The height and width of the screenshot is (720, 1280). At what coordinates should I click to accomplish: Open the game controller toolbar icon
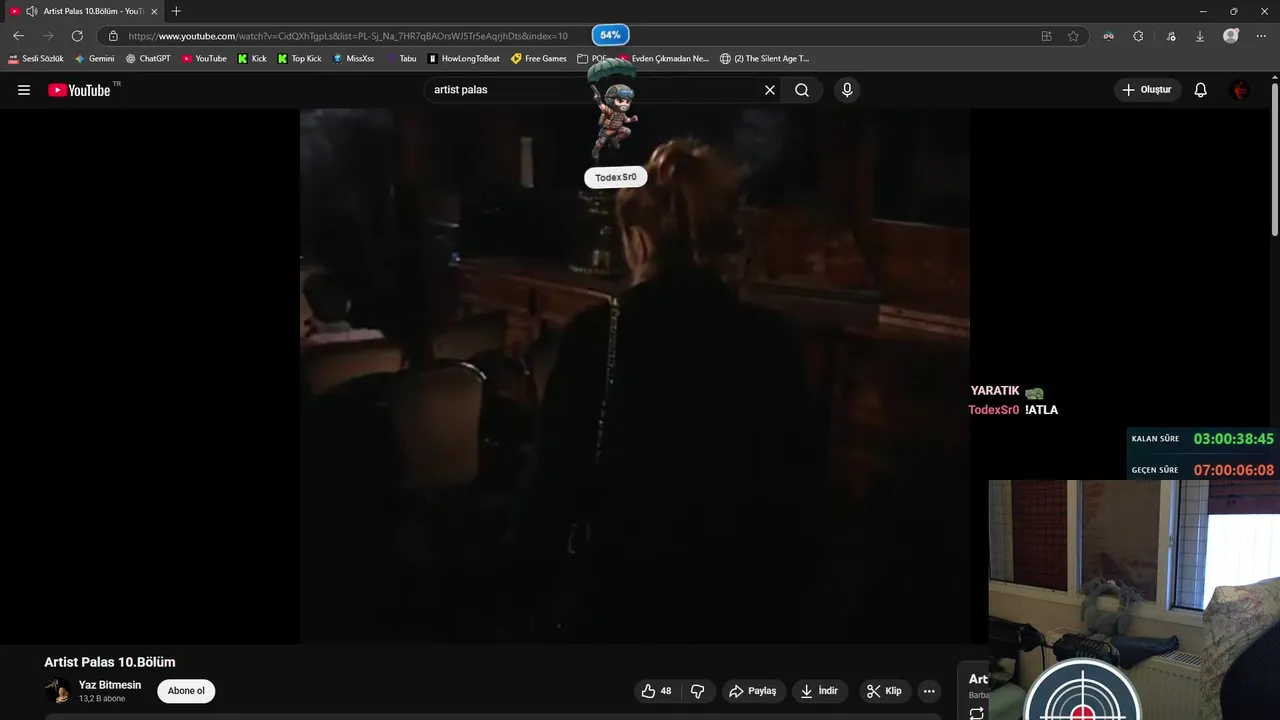pyautogui.click(x=1108, y=36)
